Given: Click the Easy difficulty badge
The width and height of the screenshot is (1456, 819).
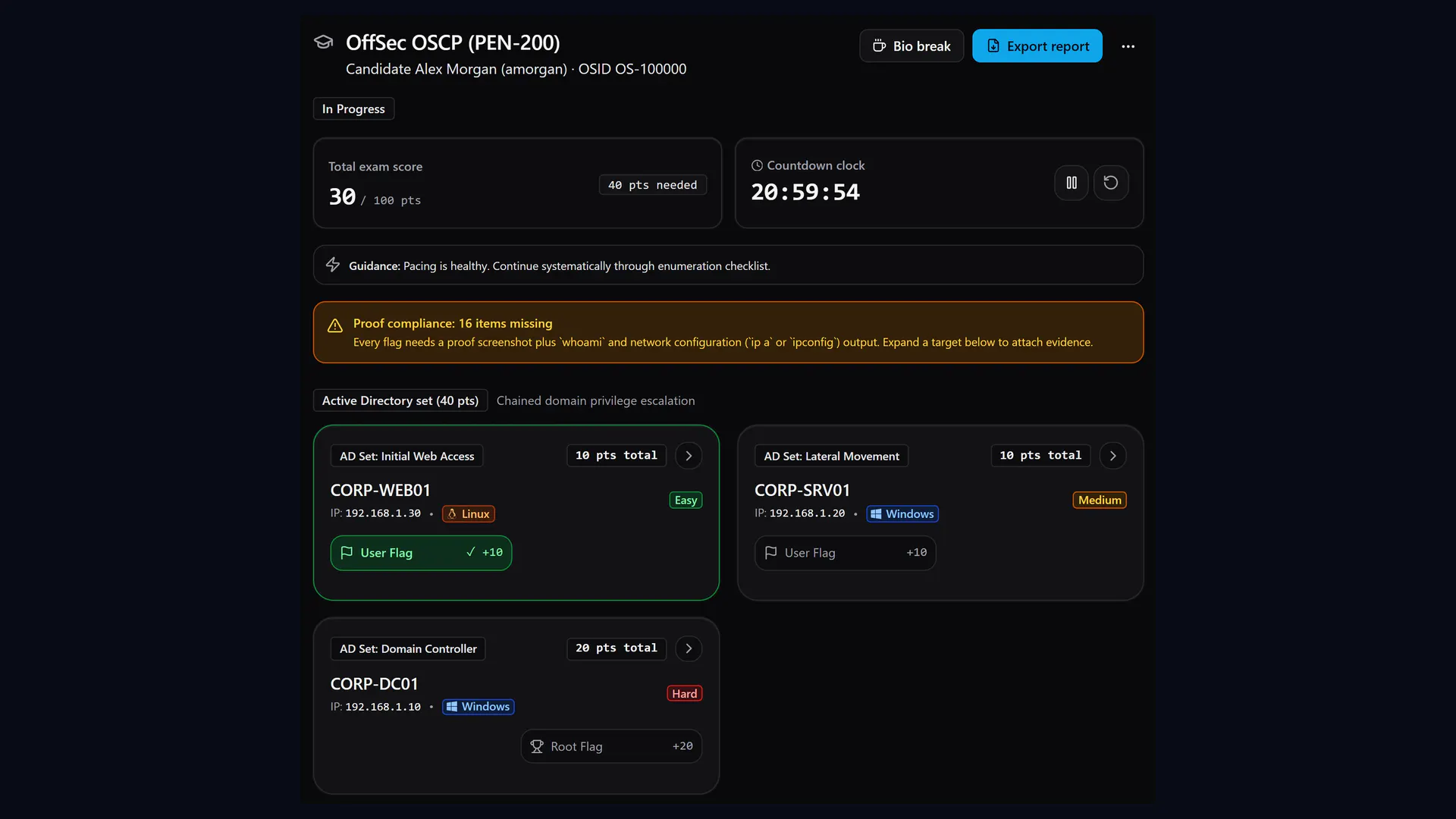Looking at the screenshot, I should pos(686,500).
